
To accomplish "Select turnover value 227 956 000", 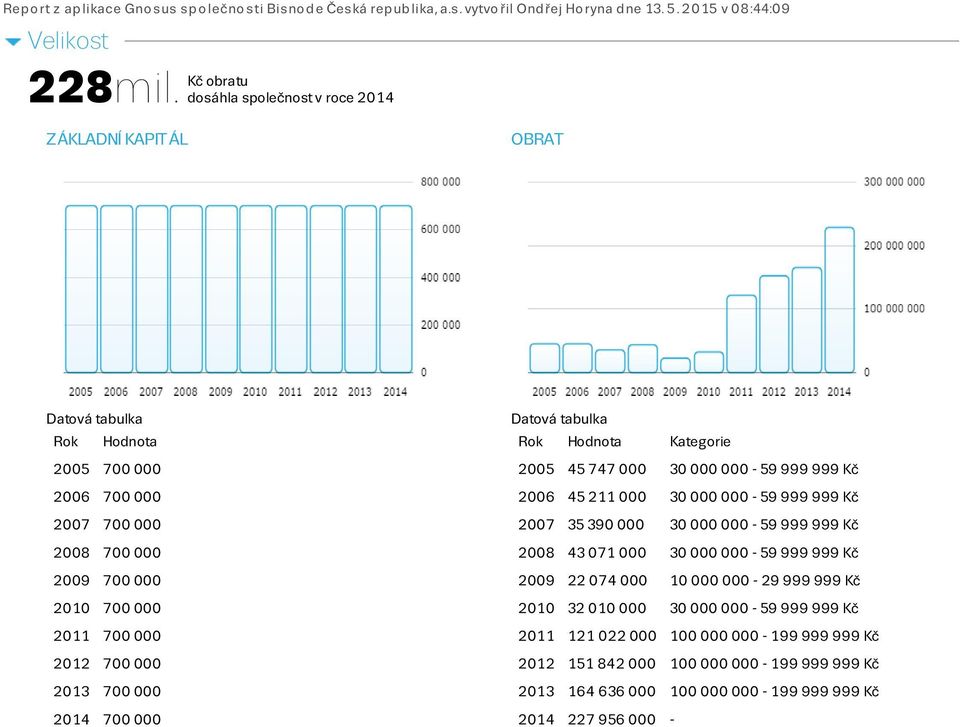I will click(611, 719).
